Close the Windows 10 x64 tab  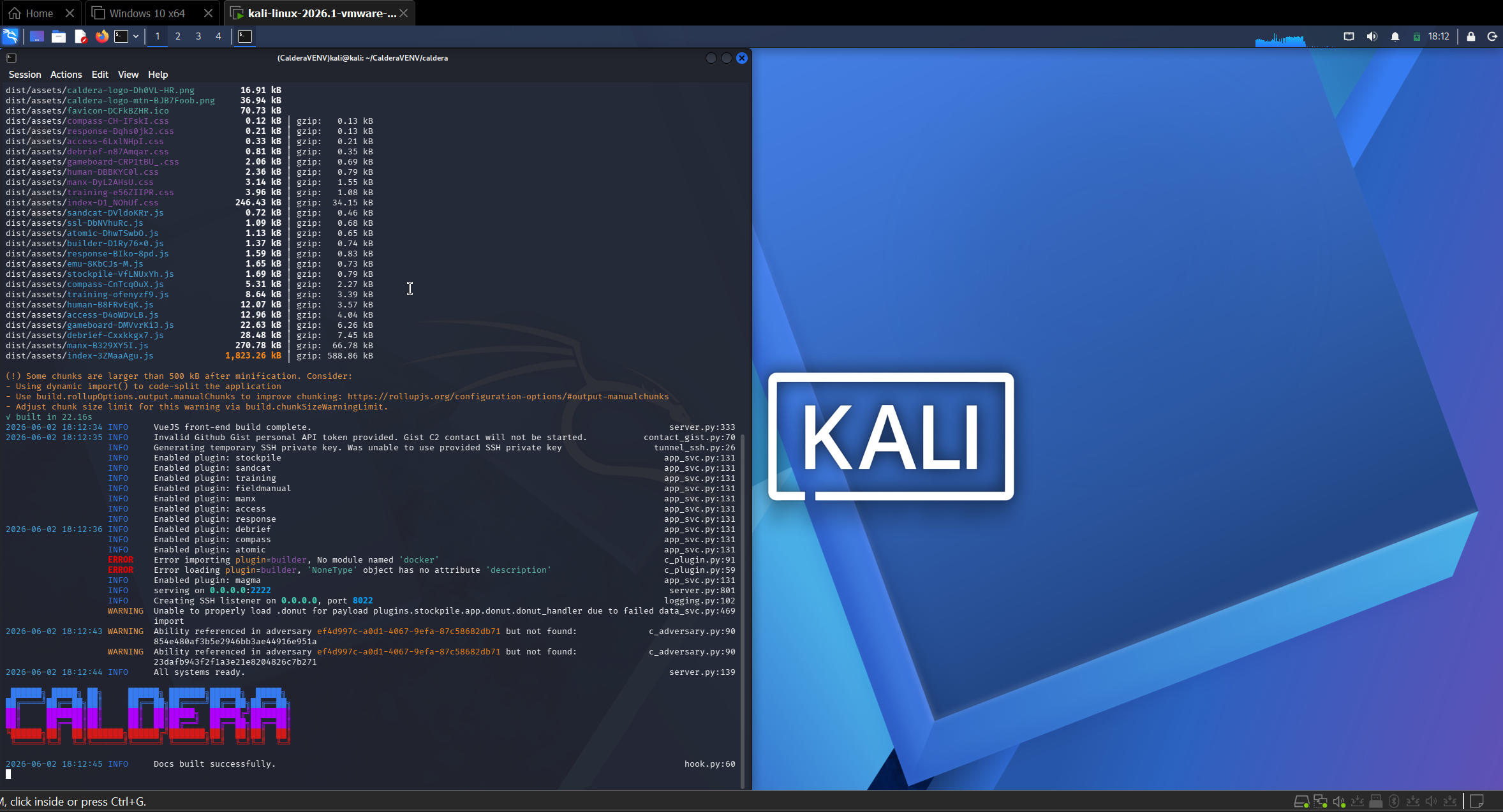point(208,13)
